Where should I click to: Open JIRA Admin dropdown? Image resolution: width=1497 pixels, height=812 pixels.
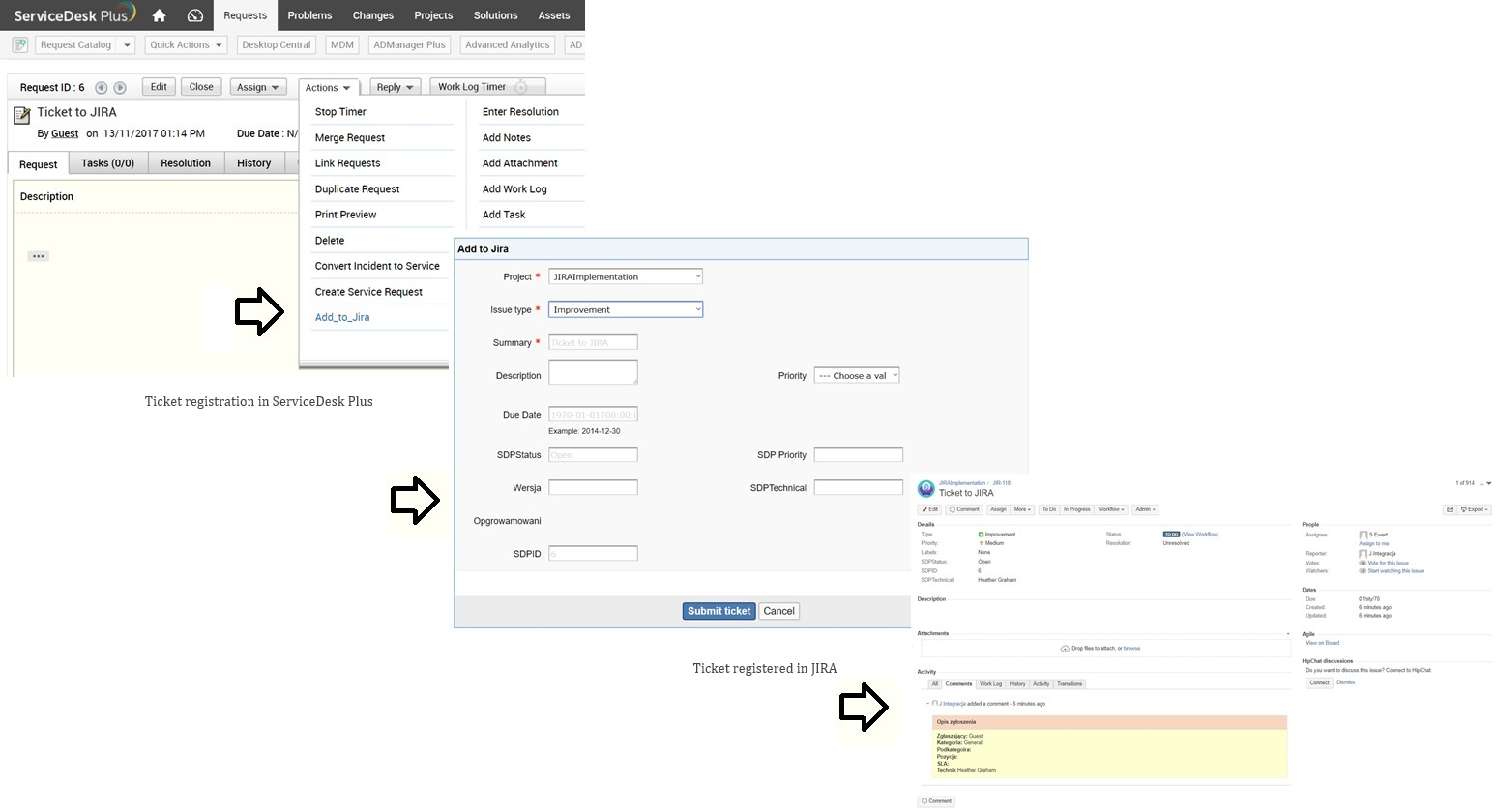point(1145,509)
